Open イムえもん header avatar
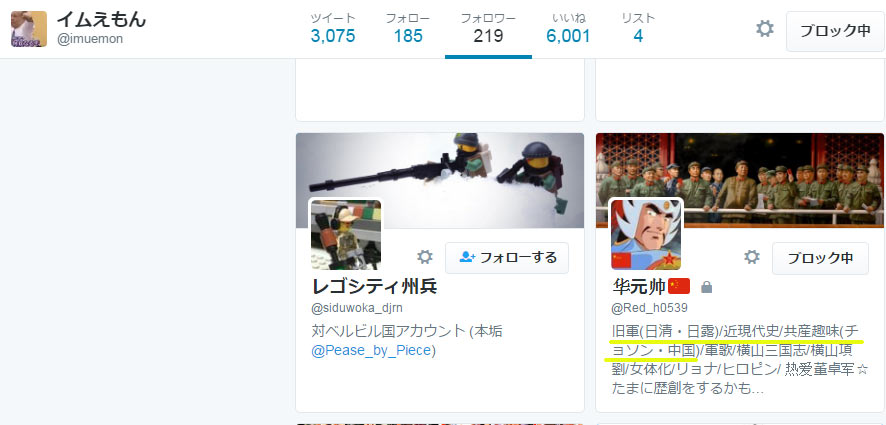 [29, 29]
